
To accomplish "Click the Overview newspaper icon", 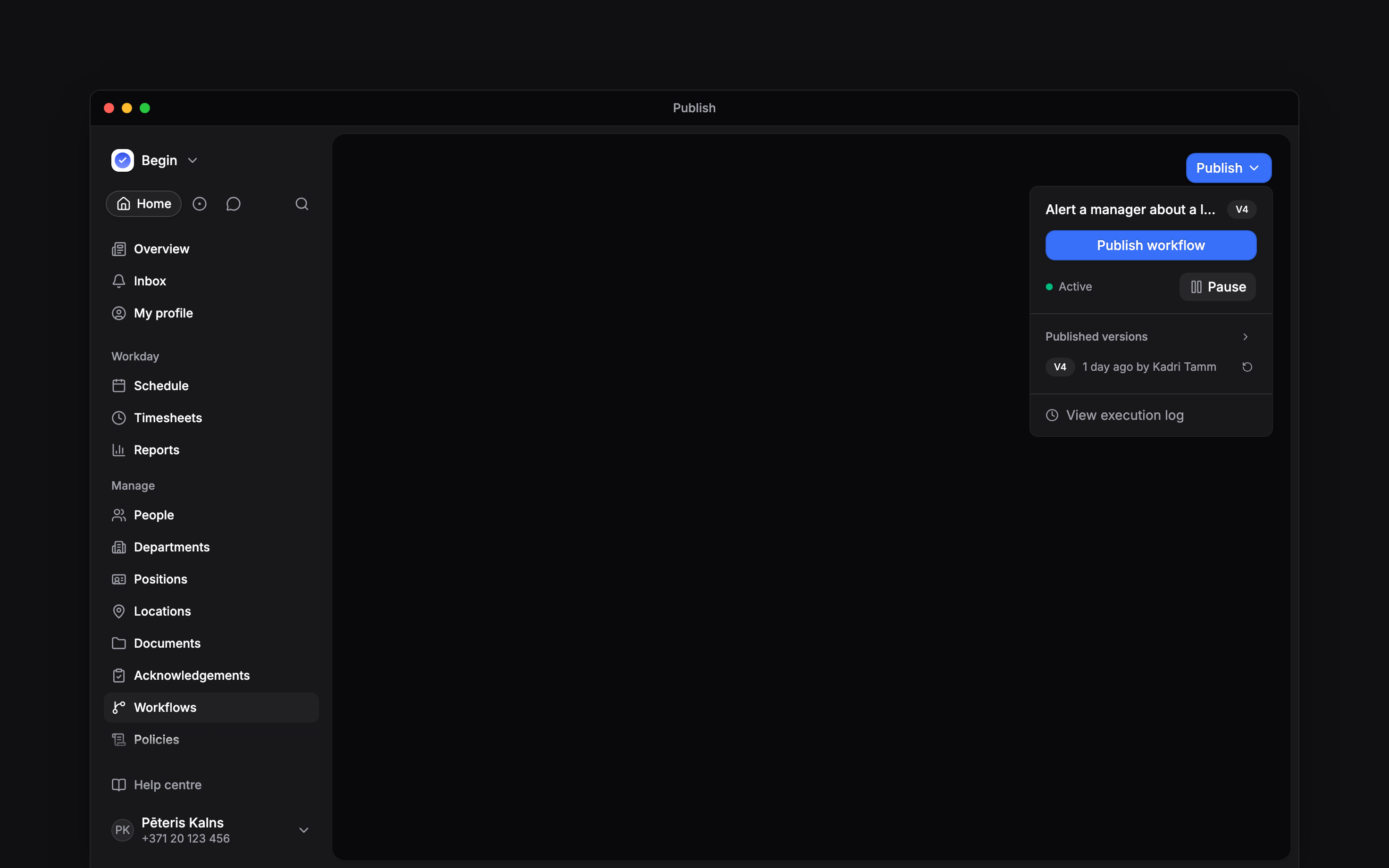I will tap(119, 249).
